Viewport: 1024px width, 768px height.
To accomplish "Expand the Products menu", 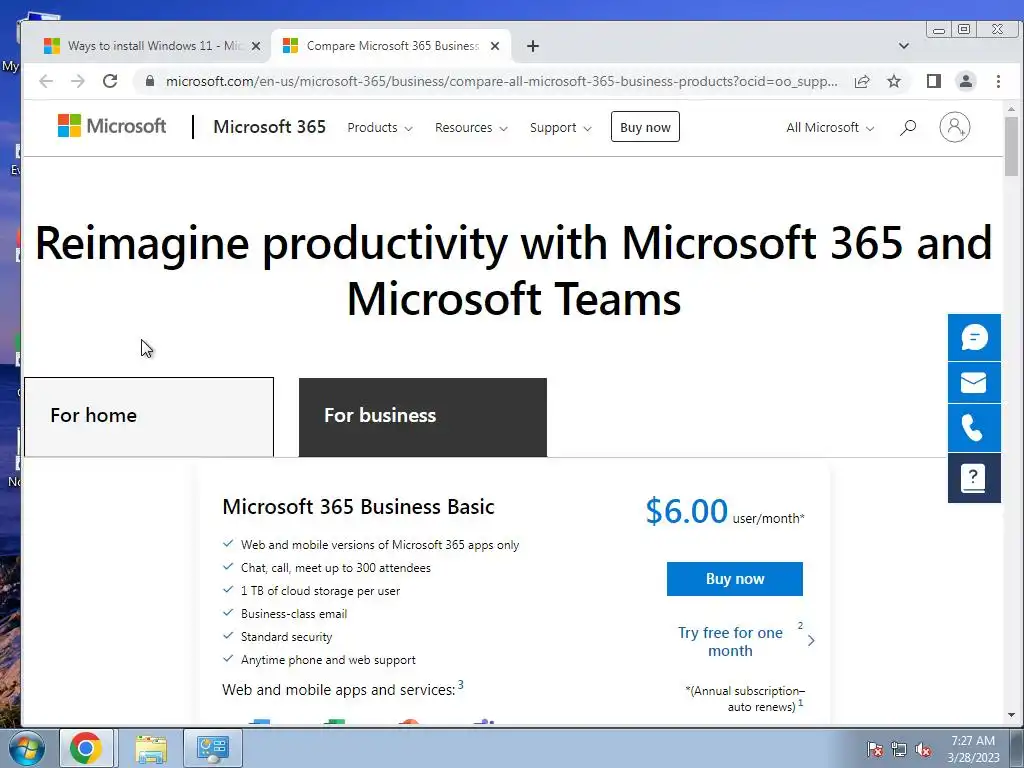I will tap(379, 128).
